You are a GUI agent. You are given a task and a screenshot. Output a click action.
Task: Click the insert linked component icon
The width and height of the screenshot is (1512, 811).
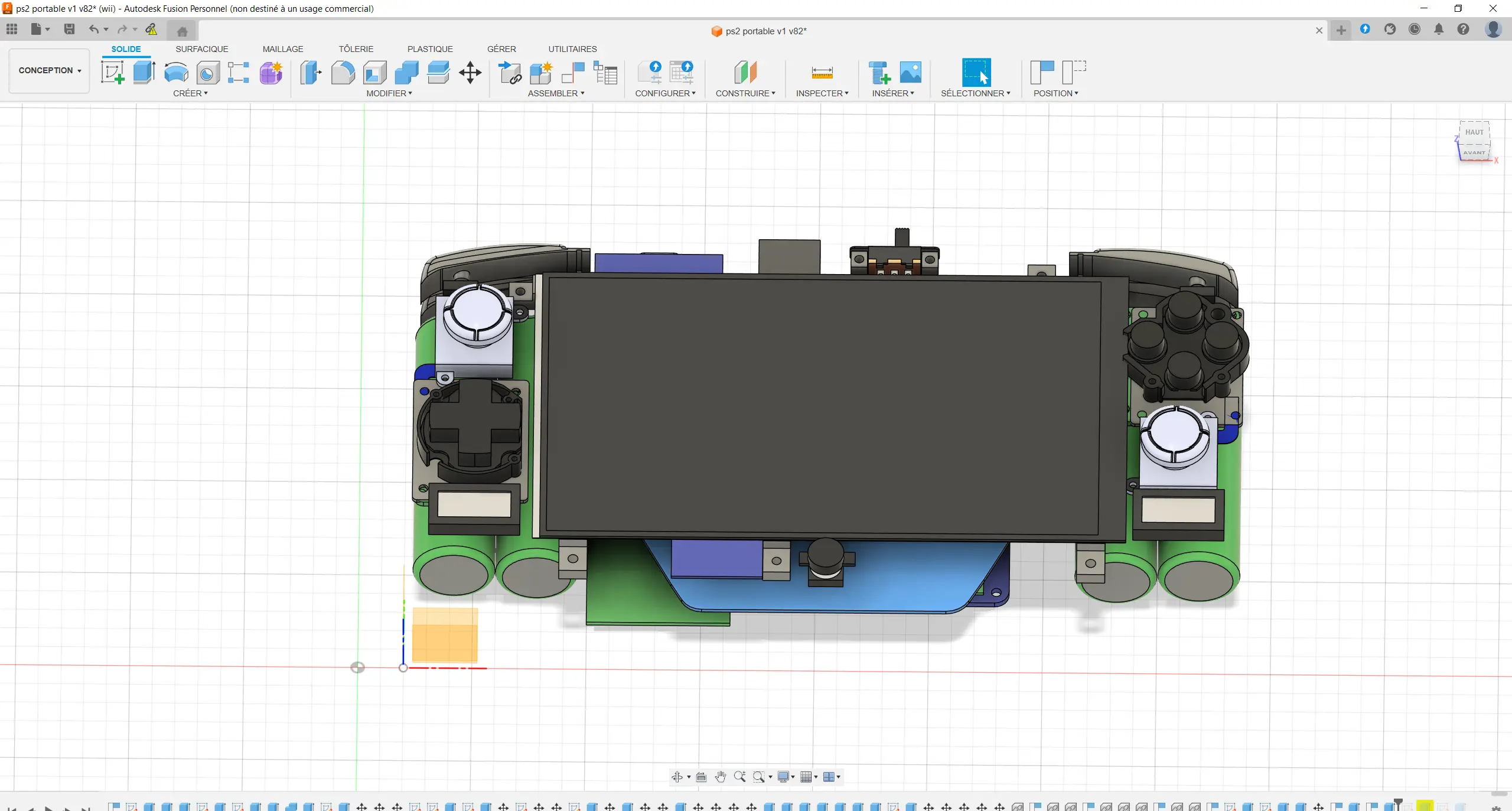509,73
